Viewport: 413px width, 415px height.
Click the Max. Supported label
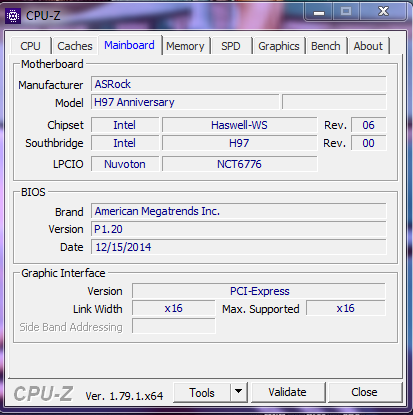tap(261, 309)
